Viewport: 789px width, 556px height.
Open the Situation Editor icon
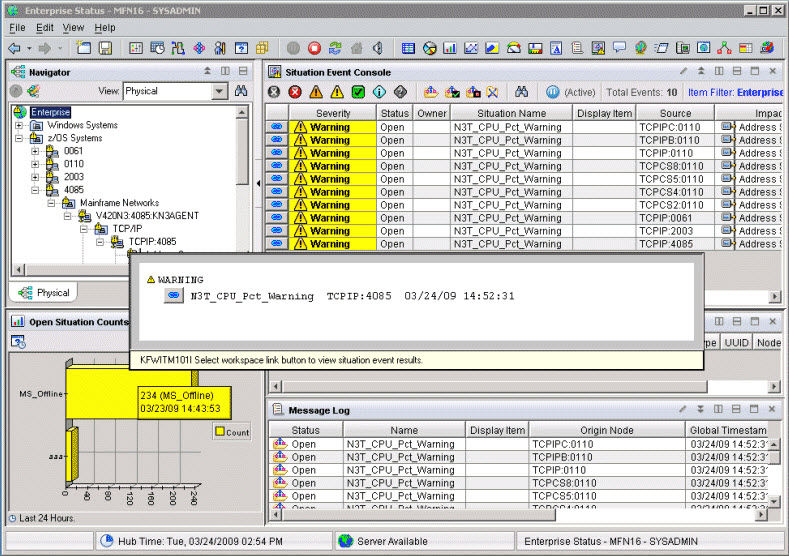click(x=199, y=48)
